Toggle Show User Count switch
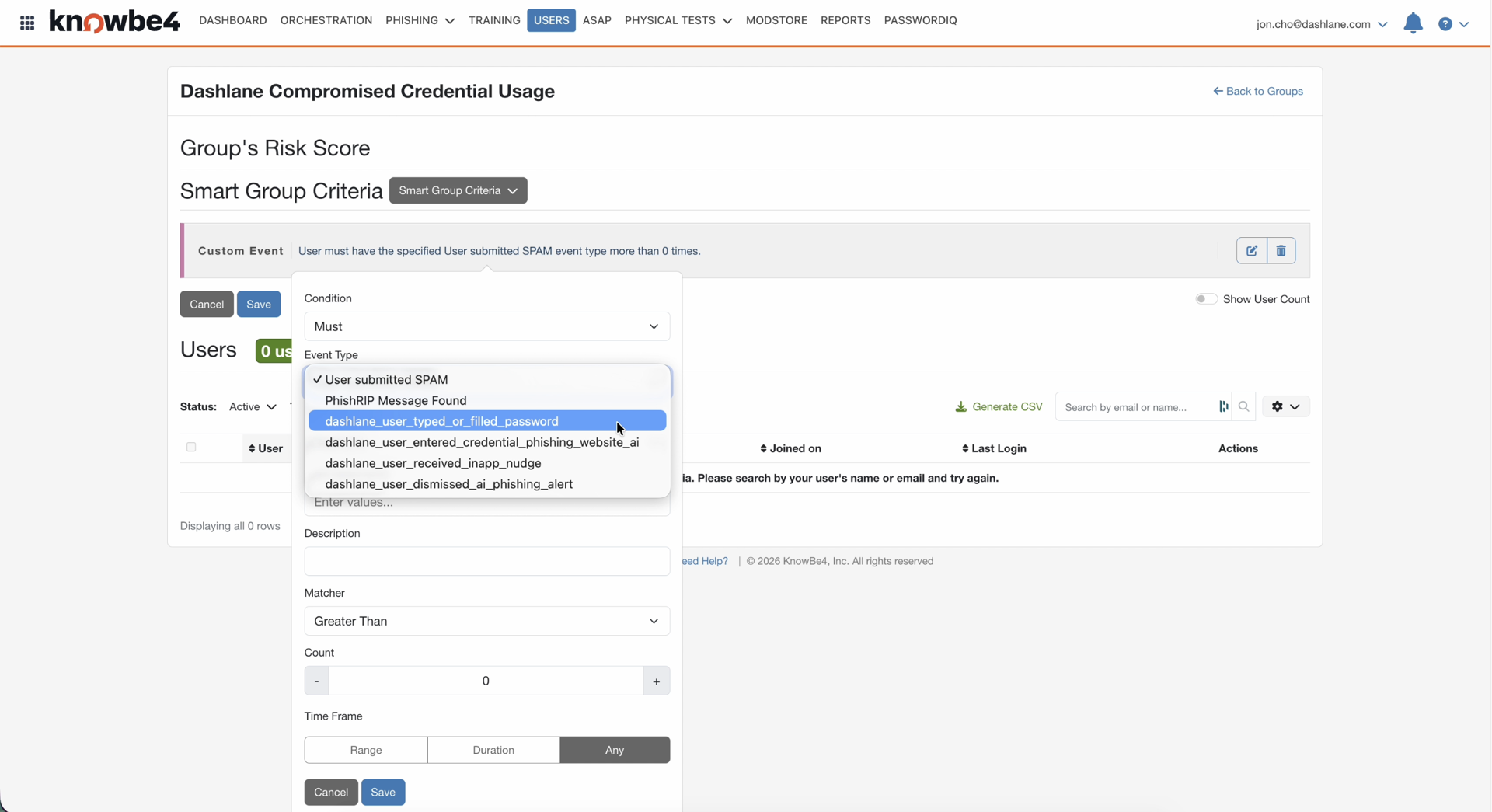This screenshot has height=812, width=1492. click(1205, 299)
